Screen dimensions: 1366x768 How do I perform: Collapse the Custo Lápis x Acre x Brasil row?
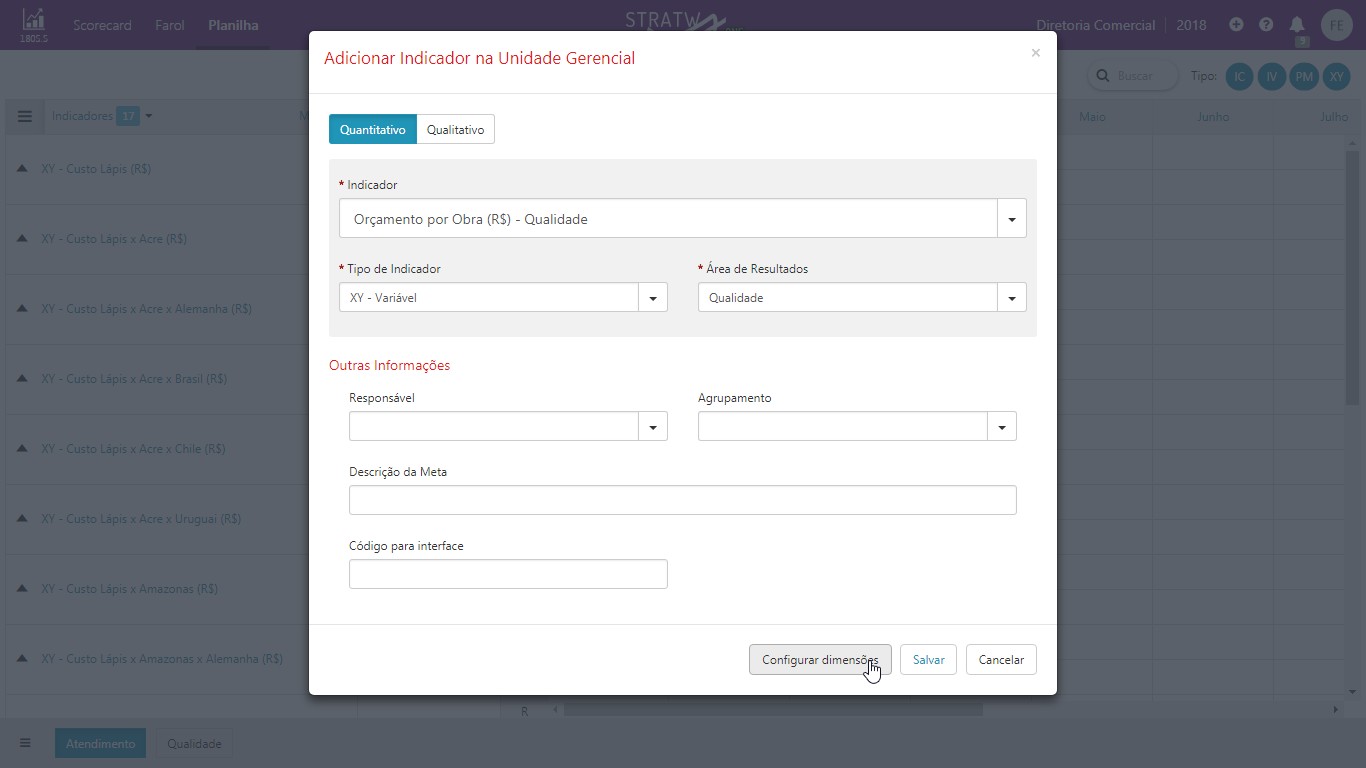click(22, 379)
